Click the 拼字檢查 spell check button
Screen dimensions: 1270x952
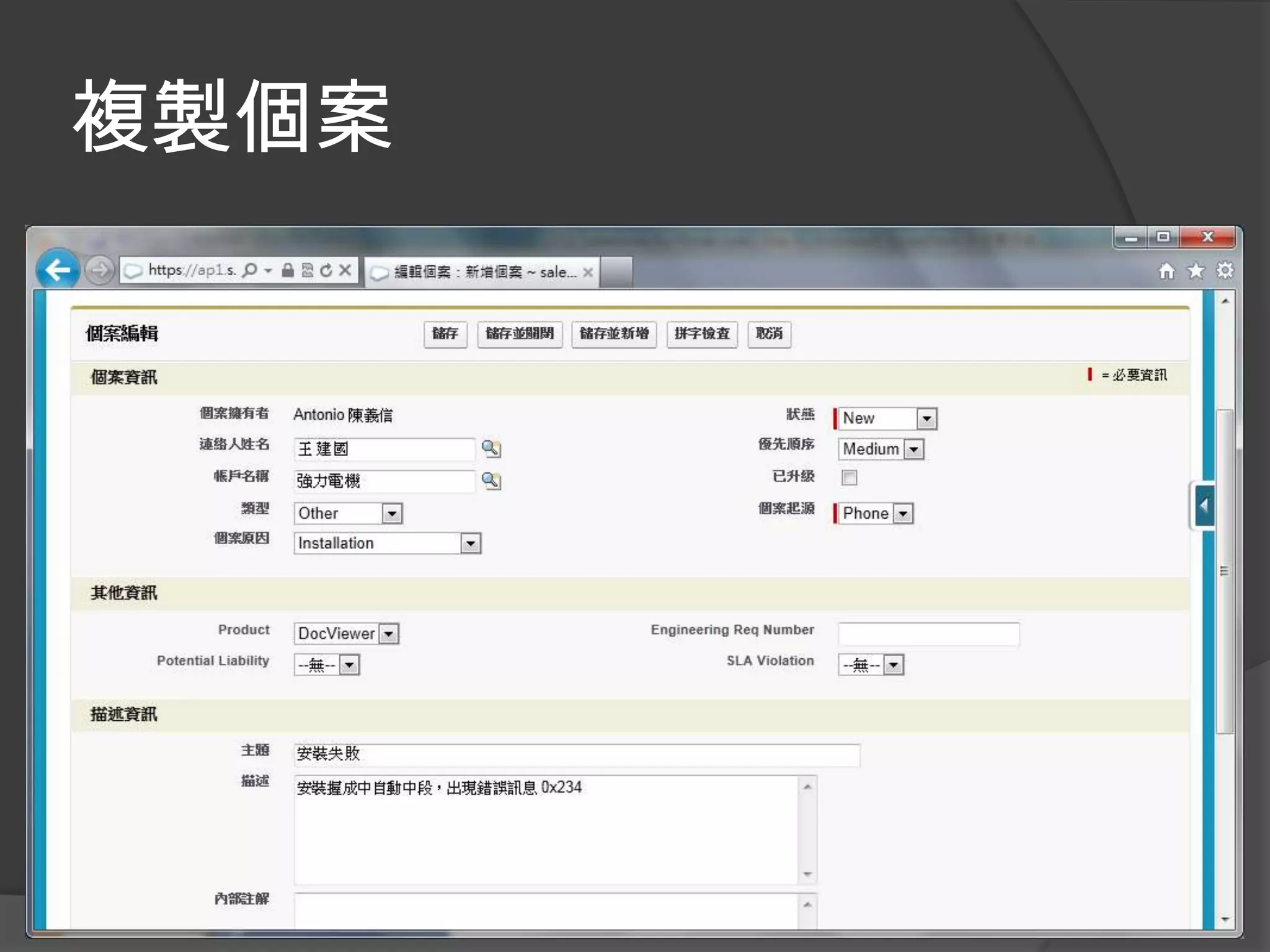point(702,334)
